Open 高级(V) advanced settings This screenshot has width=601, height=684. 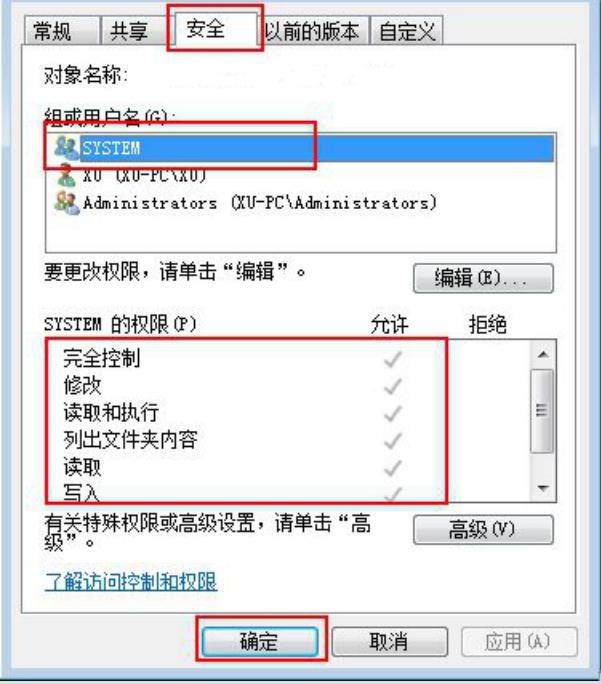point(483,530)
